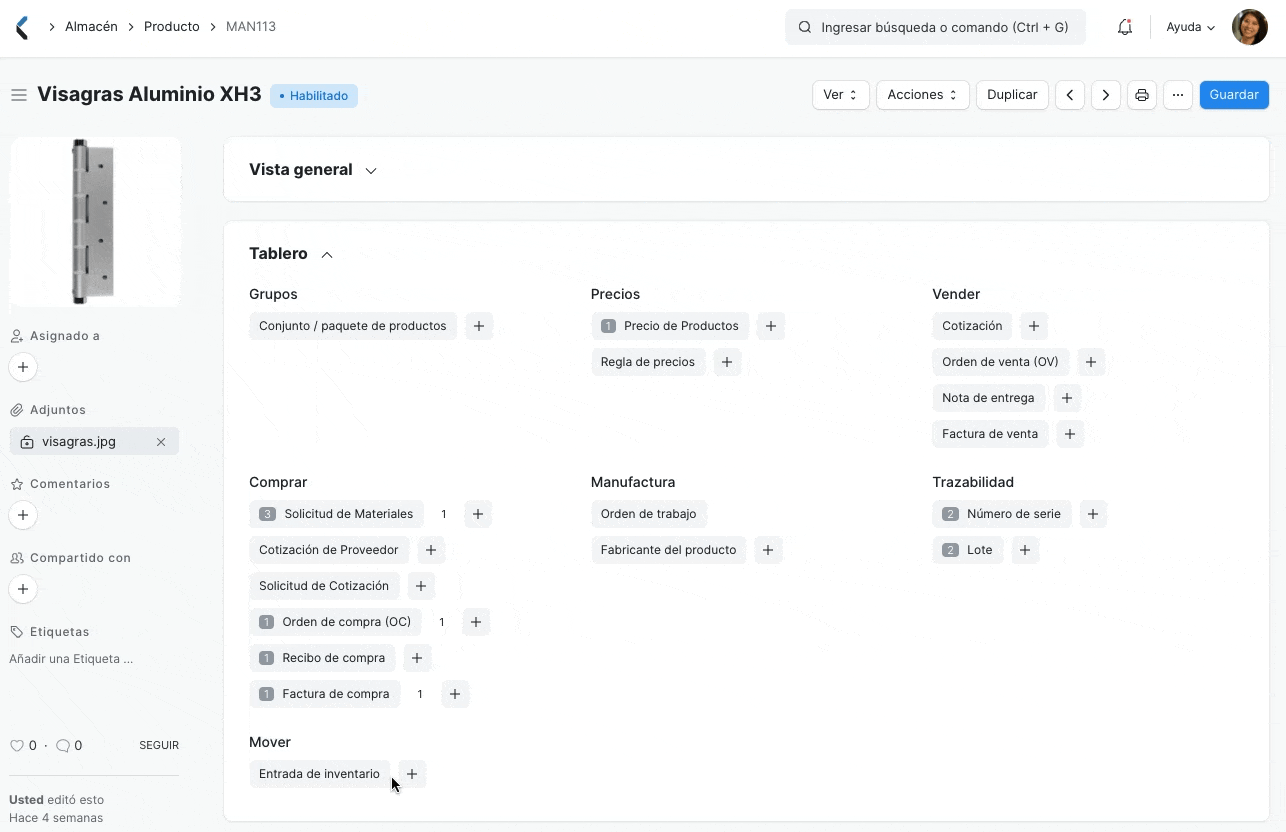Click the Habilitado status badge
Image resolution: width=1286 pixels, height=832 pixels.
[x=314, y=96]
